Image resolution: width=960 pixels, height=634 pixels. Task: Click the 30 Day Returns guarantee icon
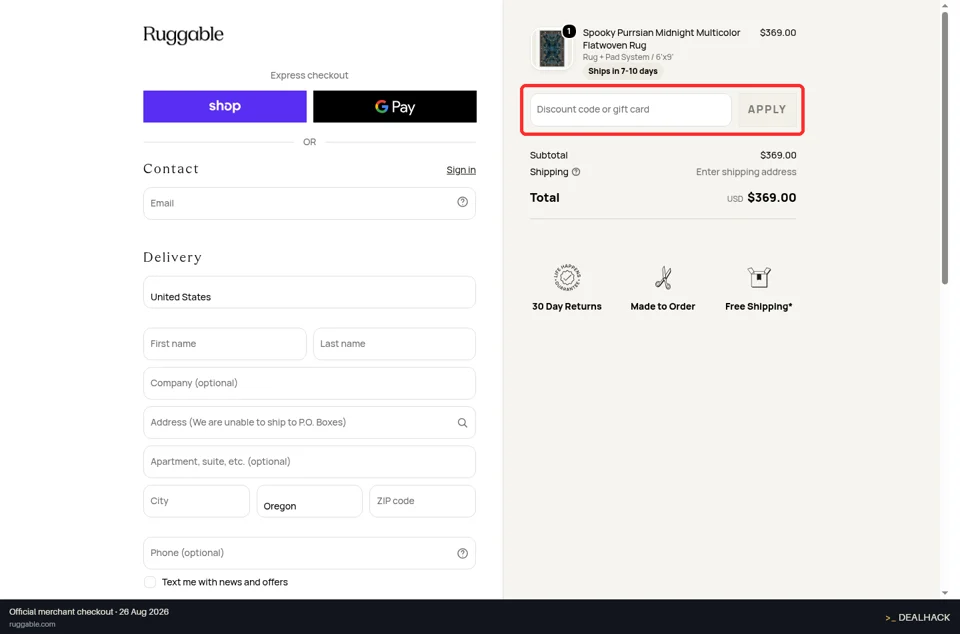pyautogui.click(x=567, y=278)
